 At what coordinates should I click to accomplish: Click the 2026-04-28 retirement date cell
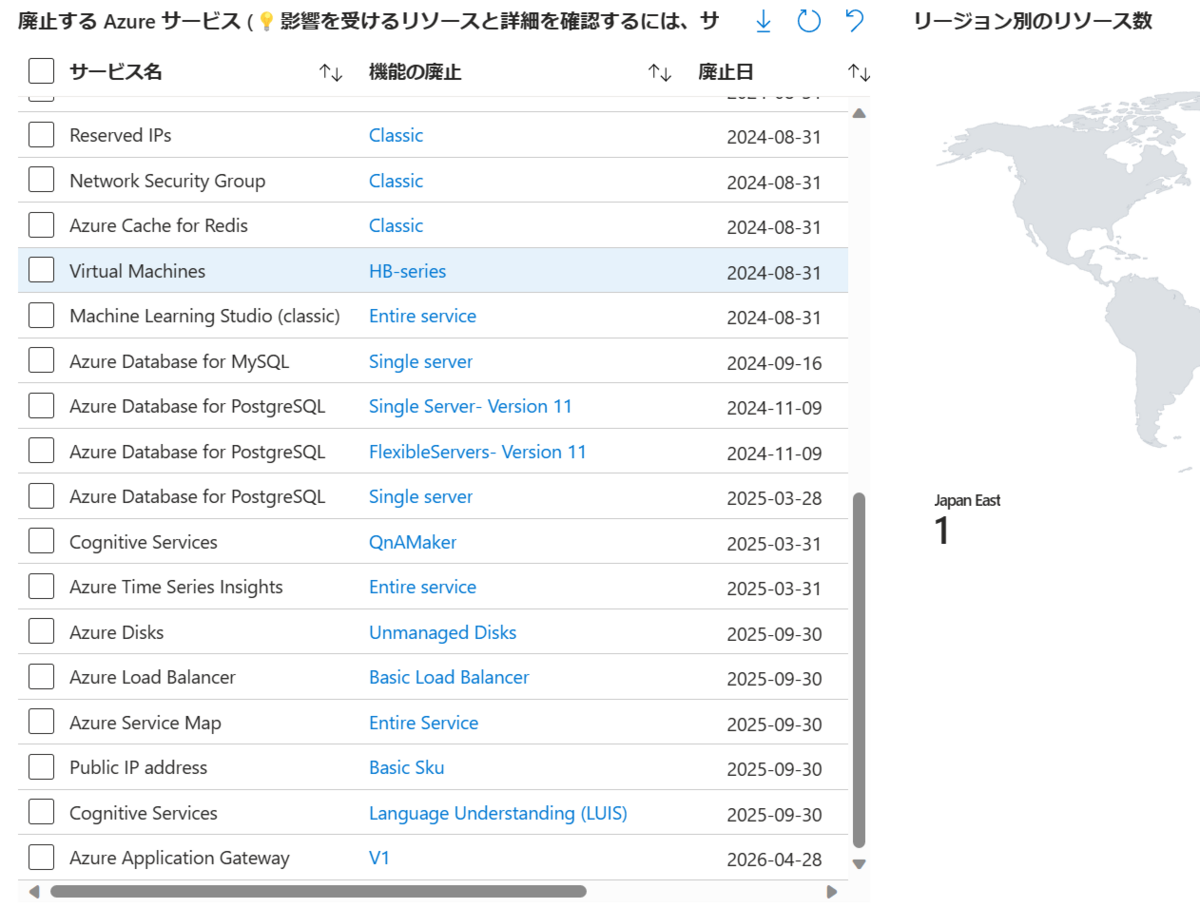pyautogui.click(x=774, y=860)
